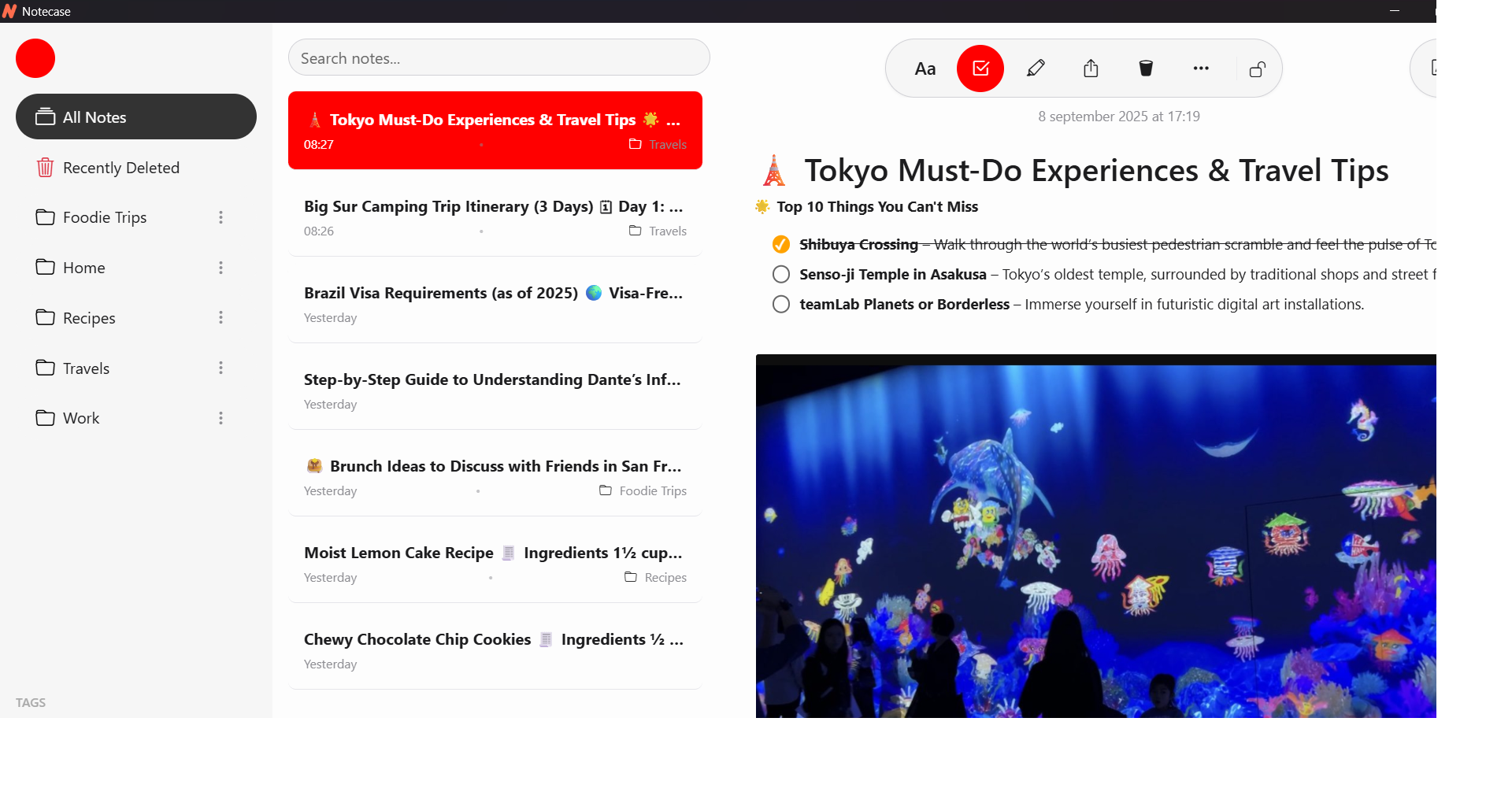This screenshot has height=803, width=1512.
Task: Click the Notecase logo in title bar
Action: tap(9, 11)
